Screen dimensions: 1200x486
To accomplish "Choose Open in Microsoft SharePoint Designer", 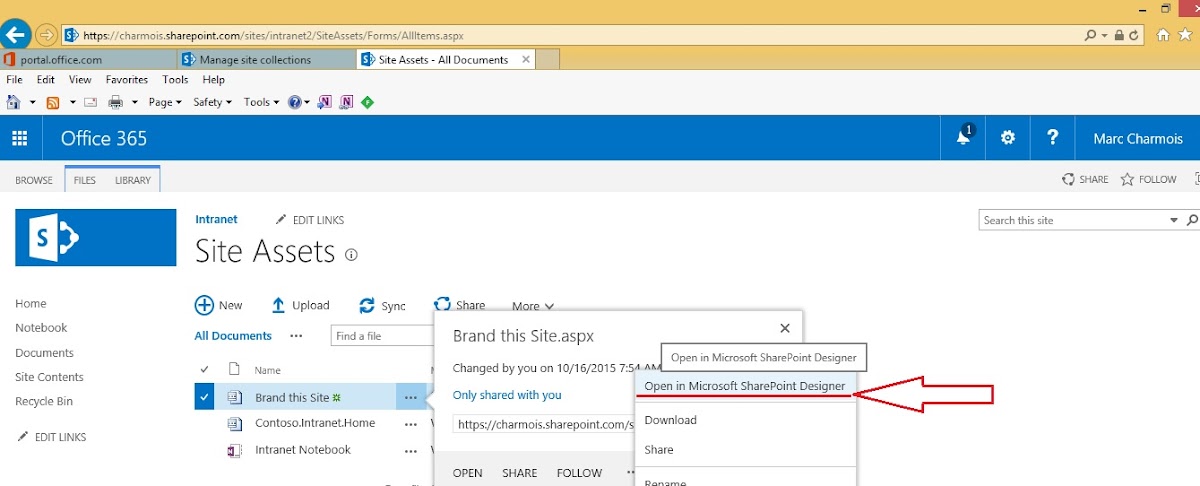I will click(x=745, y=386).
